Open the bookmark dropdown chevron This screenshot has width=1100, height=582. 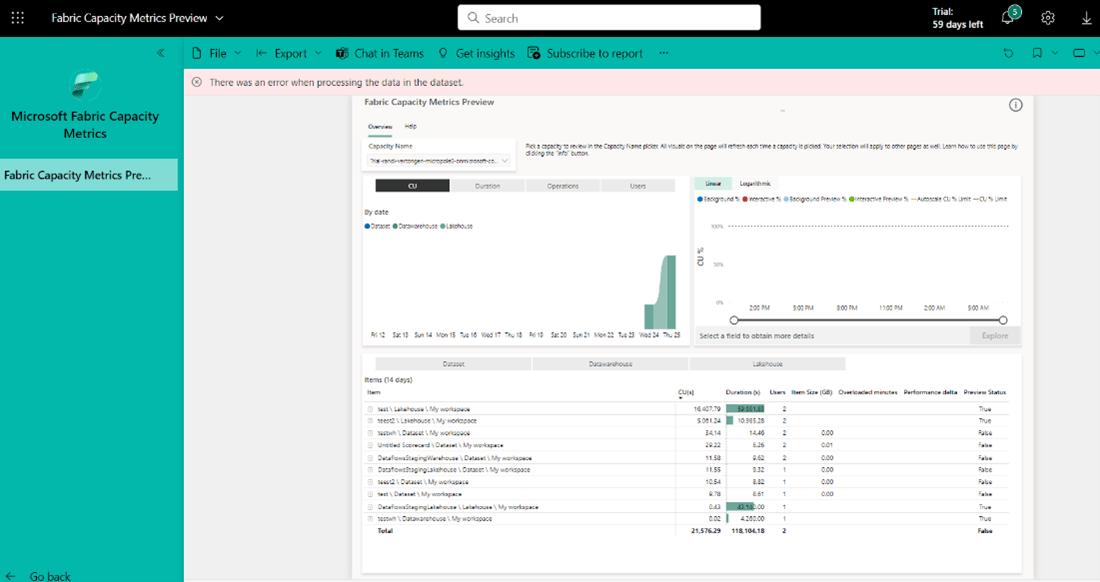tap(1054, 53)
